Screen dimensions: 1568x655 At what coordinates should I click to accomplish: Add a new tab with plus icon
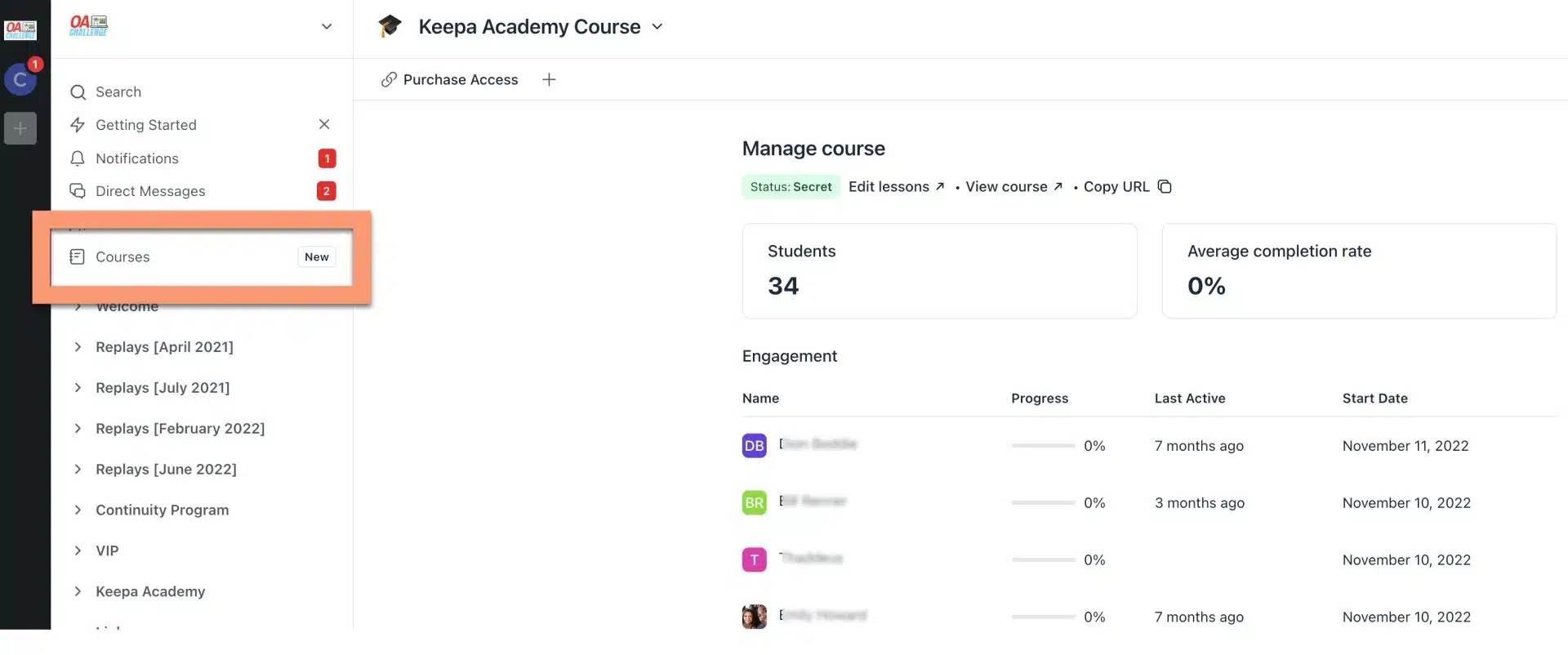(549, 79)
